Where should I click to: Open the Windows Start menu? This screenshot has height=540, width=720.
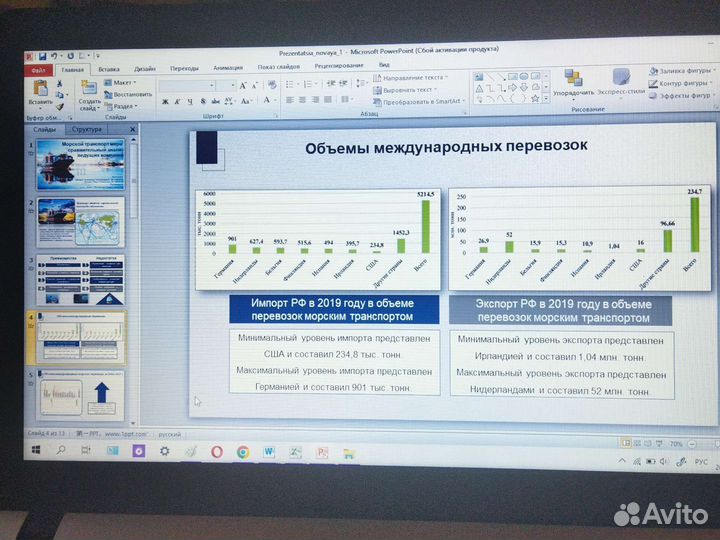pos(36,450)
